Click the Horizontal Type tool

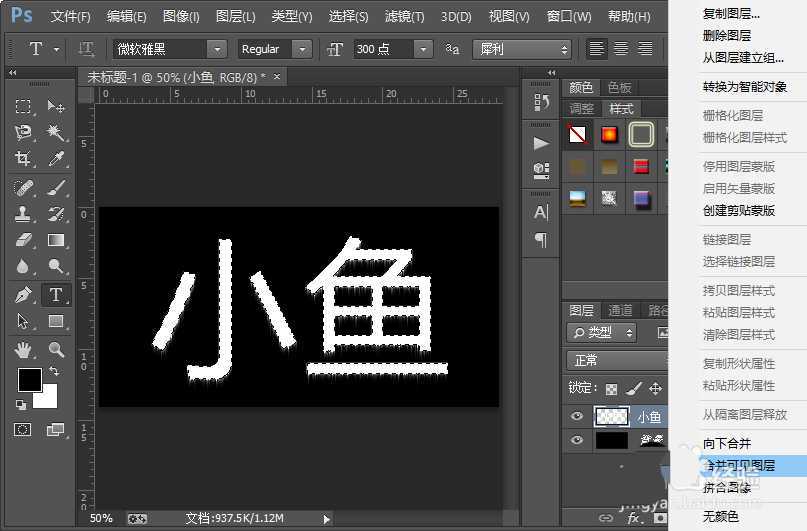point(56,294)
